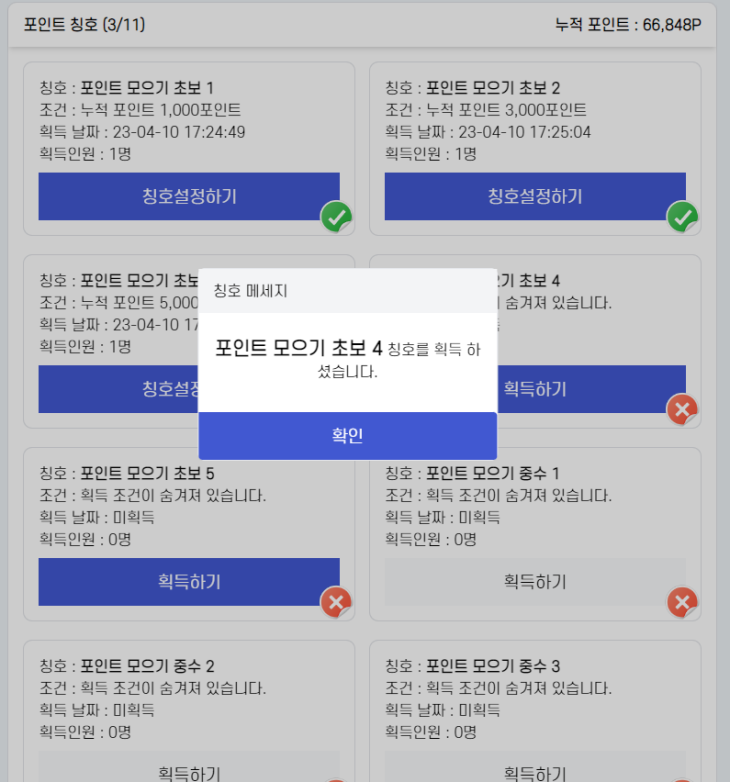Click the 포인트 칭호 (3/11) header title

point(84,25)
